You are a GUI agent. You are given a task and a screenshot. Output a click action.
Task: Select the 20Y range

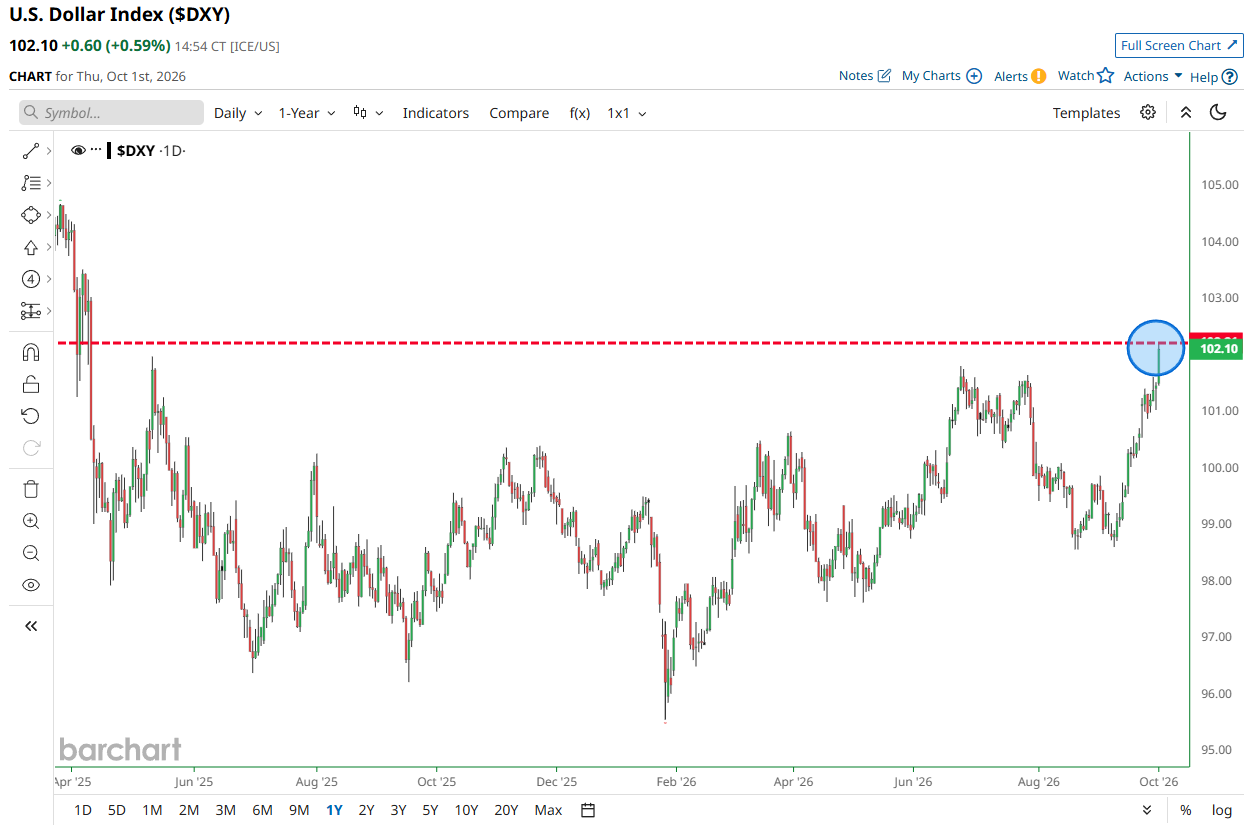coord(506,810)
